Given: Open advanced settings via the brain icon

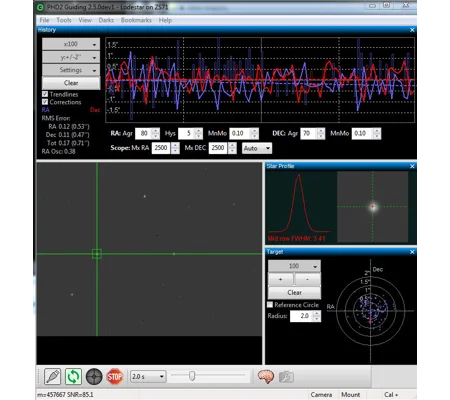Looking at the screenshot, I should [x=266, y=377].
